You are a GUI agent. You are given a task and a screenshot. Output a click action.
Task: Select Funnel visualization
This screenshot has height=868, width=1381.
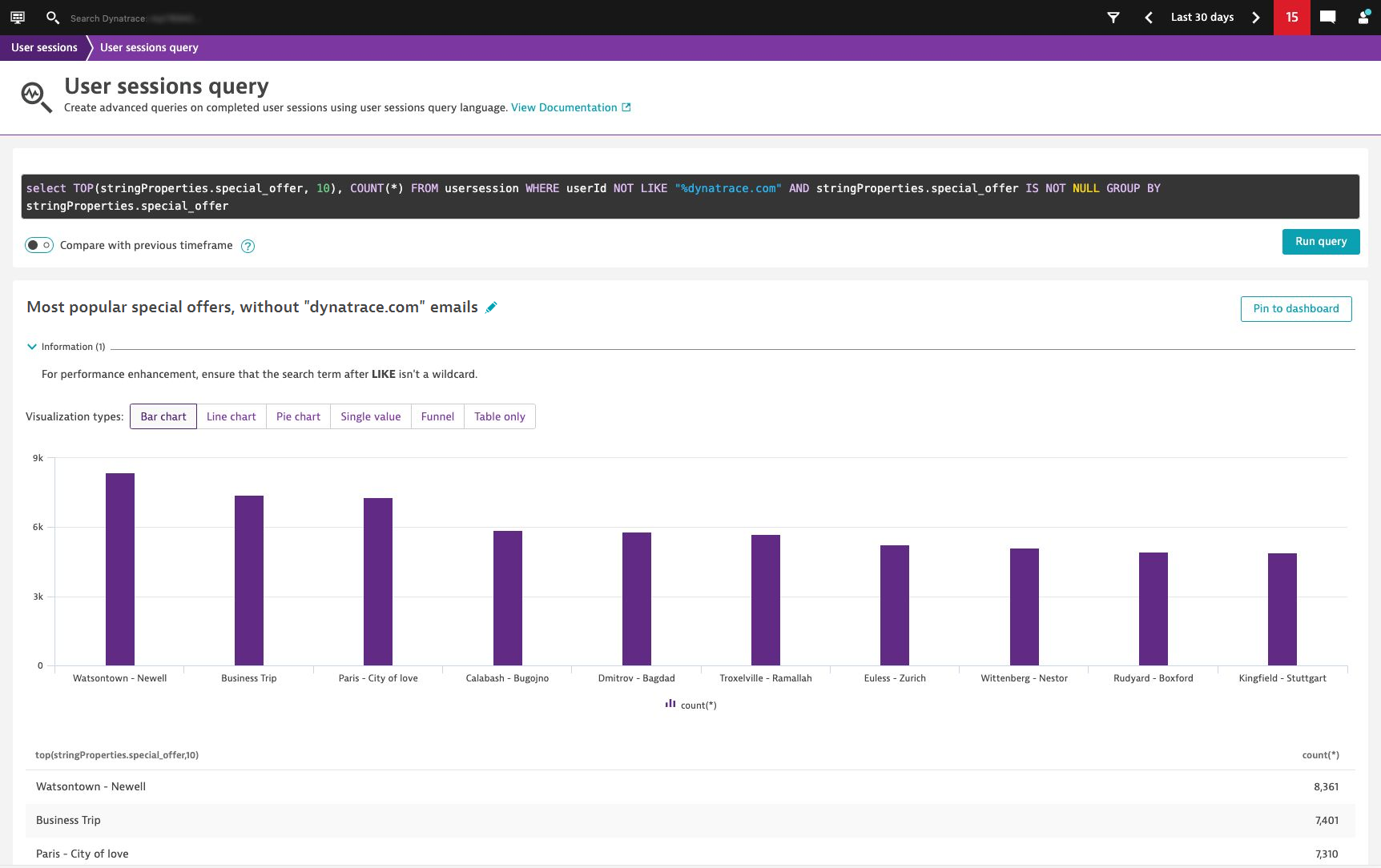pyautogui.click(x=437, y=416)
